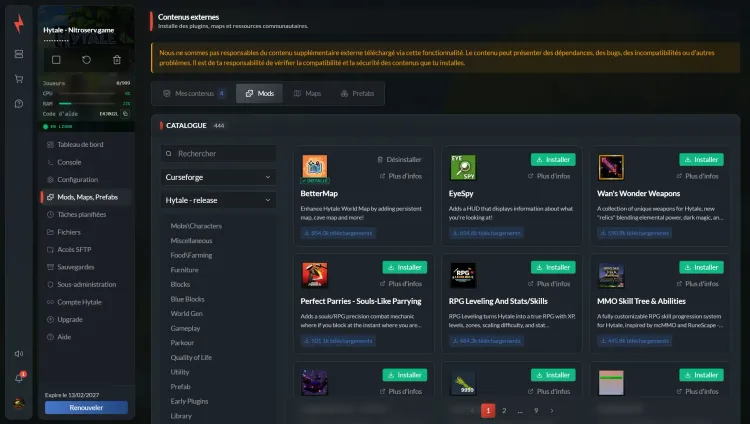Click the previous page arrow
Image resolution: width=750 pixels, height=424 pixels.
pos(472,411)
